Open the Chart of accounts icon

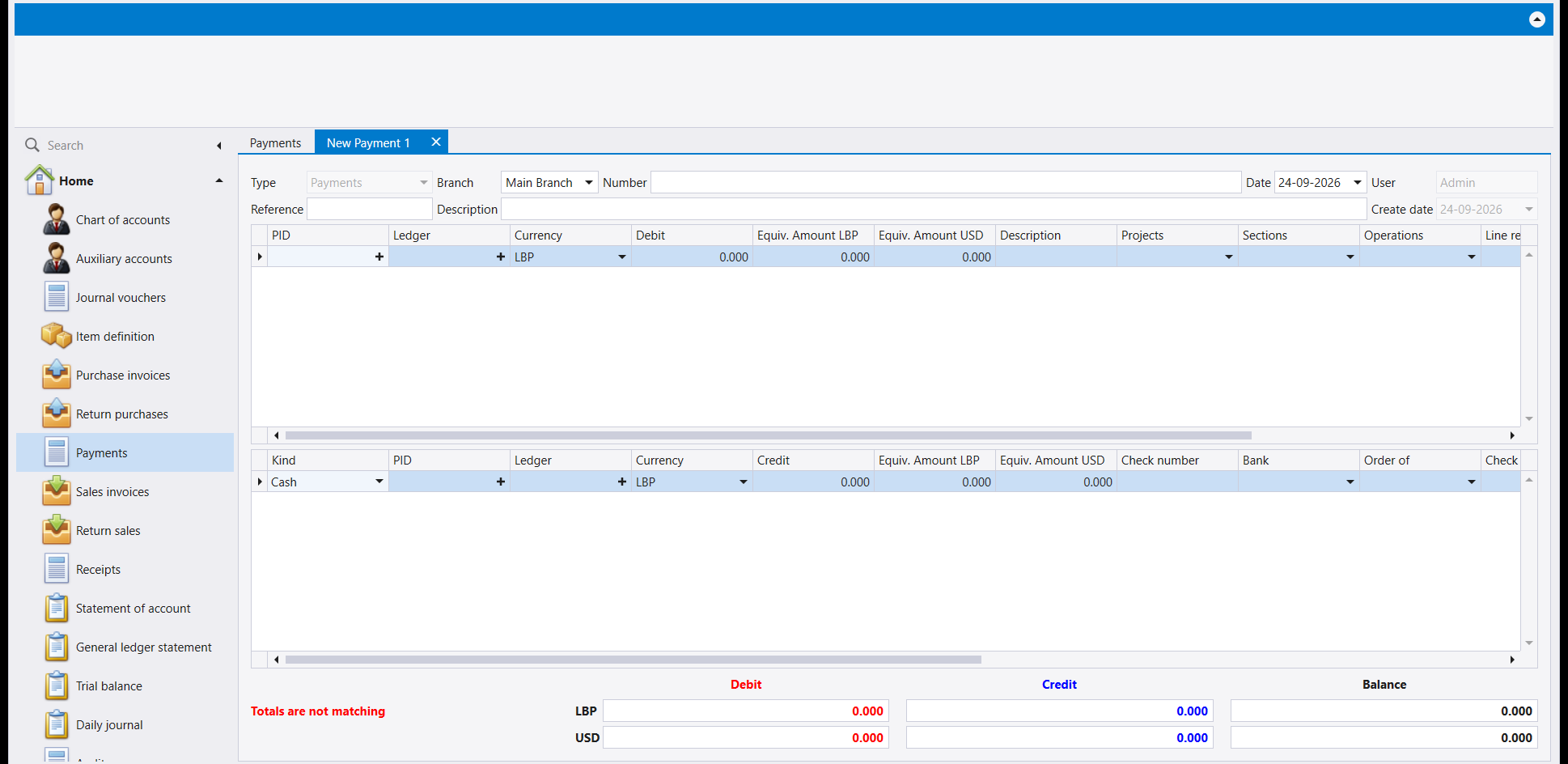pos(57,219)
